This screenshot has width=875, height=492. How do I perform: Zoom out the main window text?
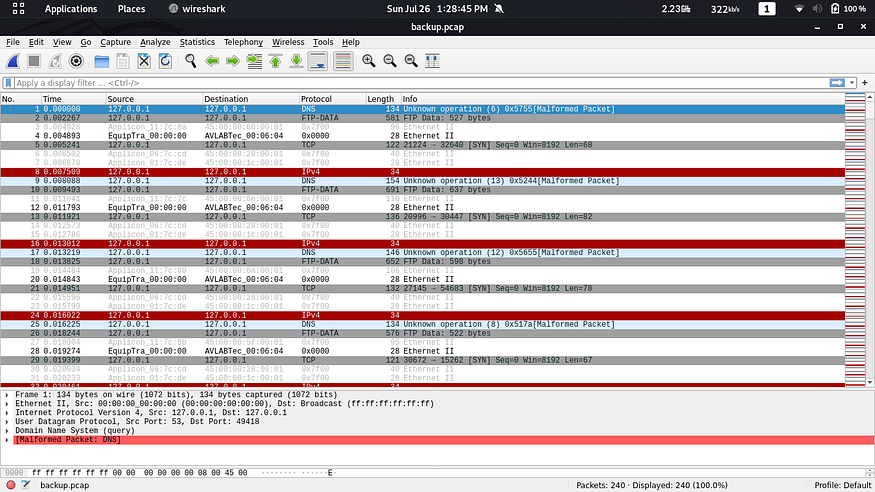390,61
